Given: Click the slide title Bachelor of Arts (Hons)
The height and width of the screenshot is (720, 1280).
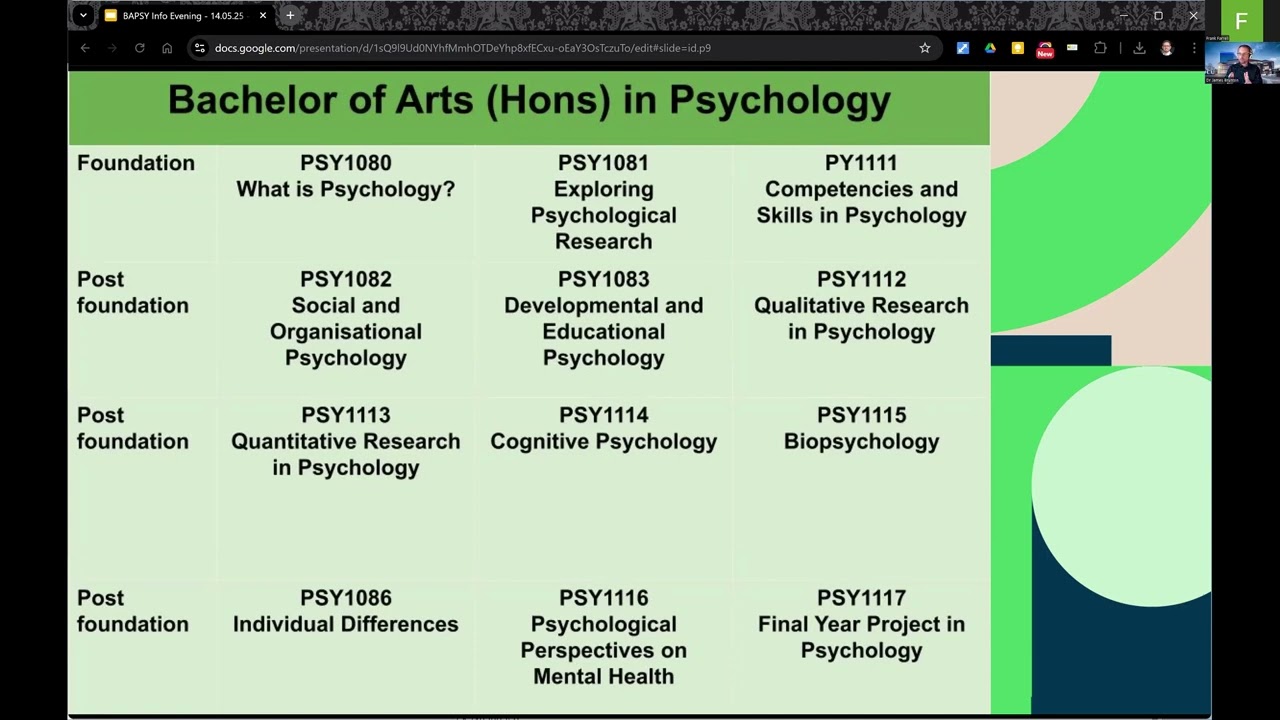Looking at the screenshot, I should [529, 100].
